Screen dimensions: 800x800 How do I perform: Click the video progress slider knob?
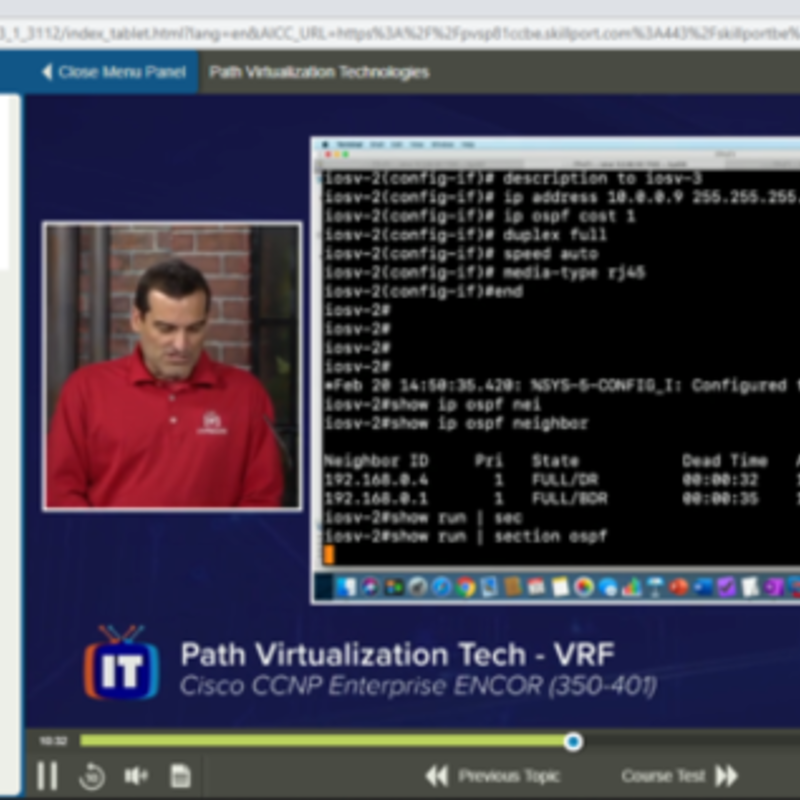click(573, 741)
